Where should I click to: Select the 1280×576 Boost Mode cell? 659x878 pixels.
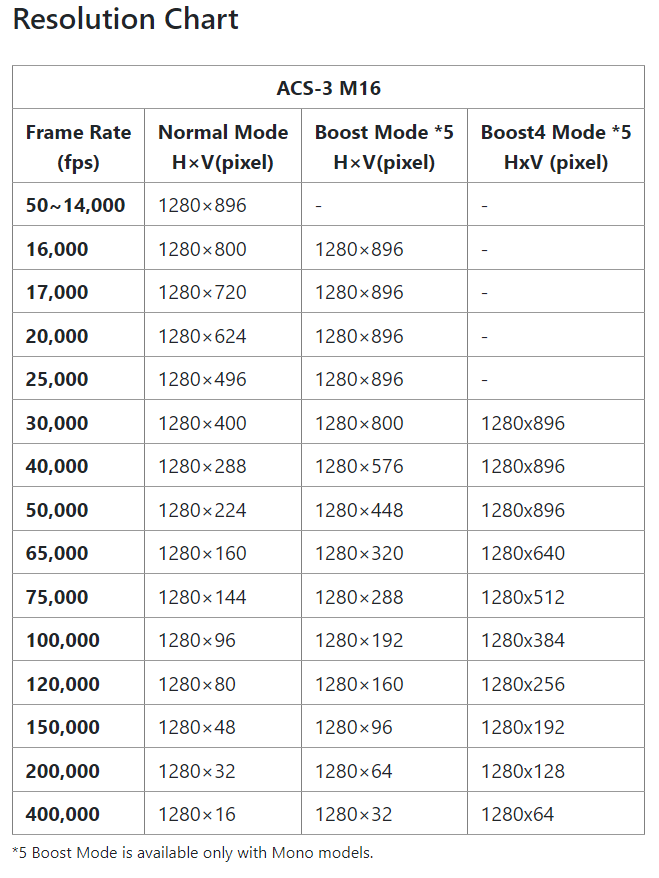pyautogui.click(x=359, y=467)
